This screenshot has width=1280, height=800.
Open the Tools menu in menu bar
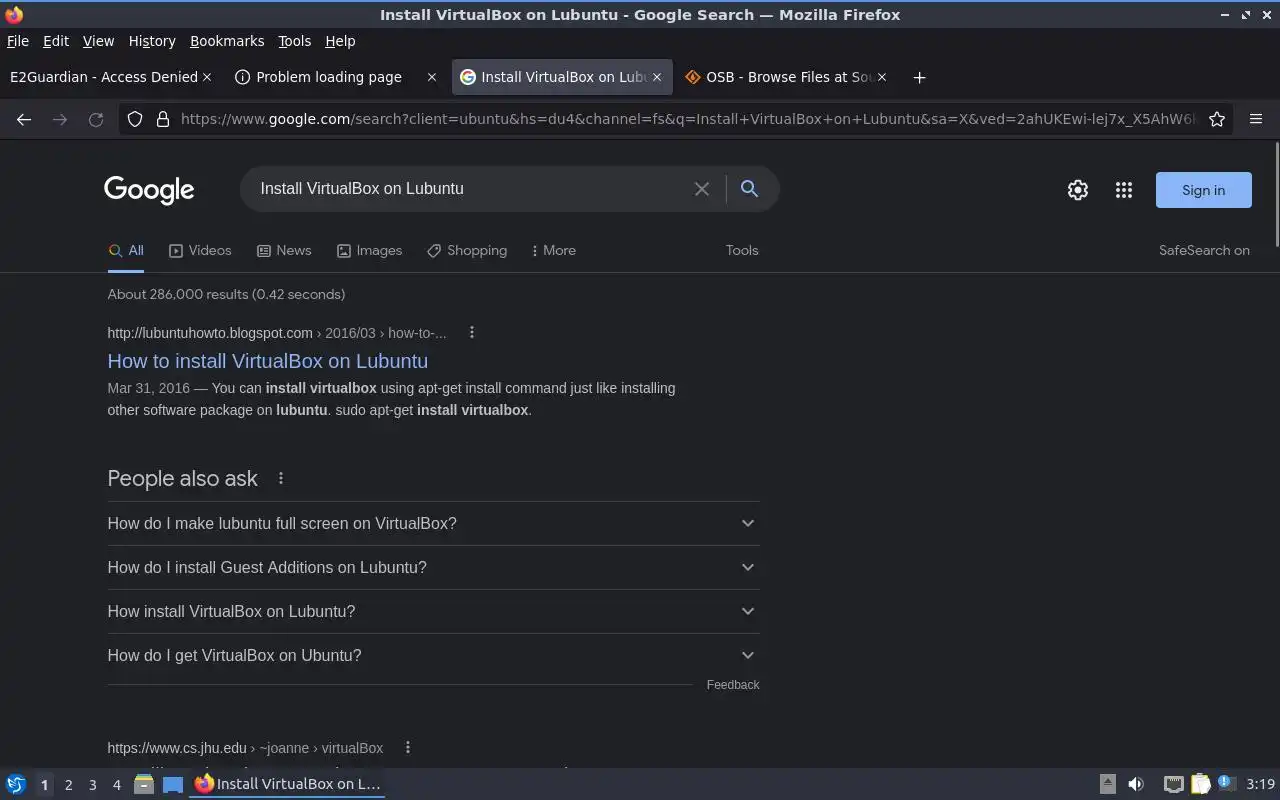(294, 41)
